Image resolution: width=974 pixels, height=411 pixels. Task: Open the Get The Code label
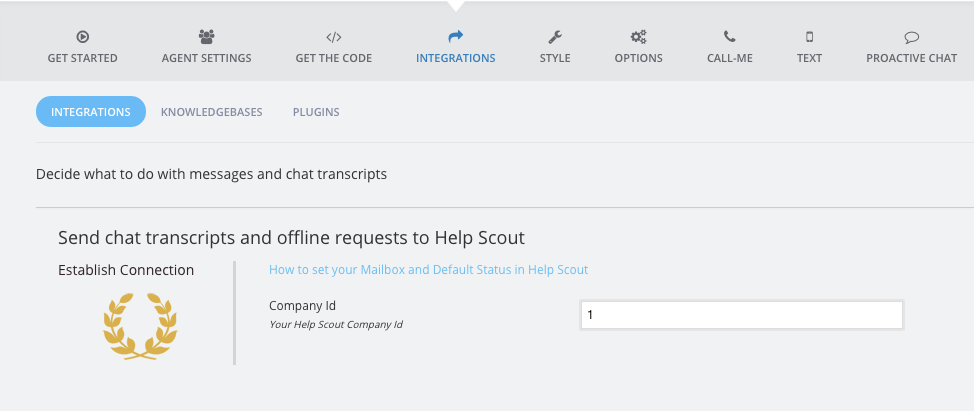click(334, 58)
